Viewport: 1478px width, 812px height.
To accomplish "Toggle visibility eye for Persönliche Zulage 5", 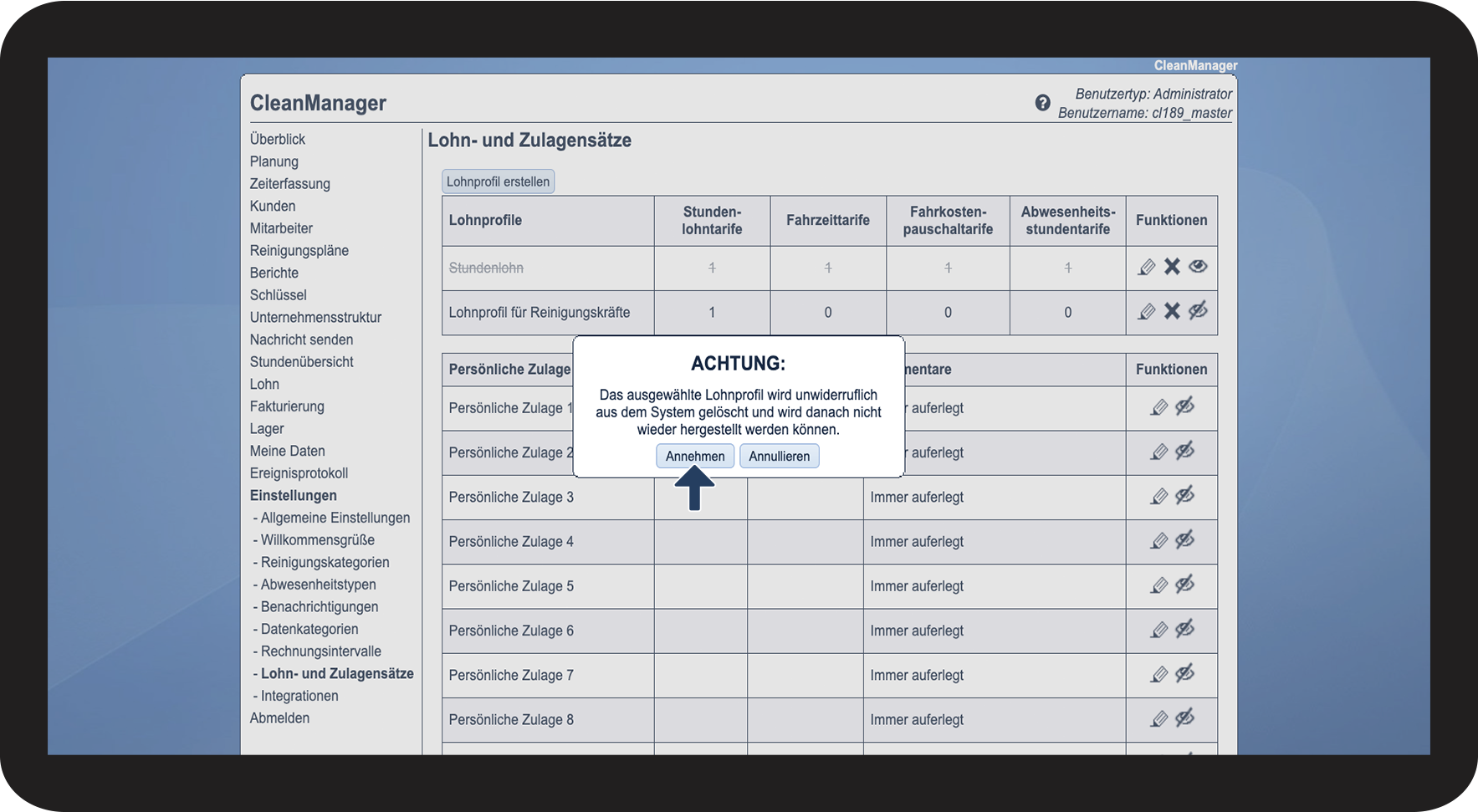I will click(1184, 585).
